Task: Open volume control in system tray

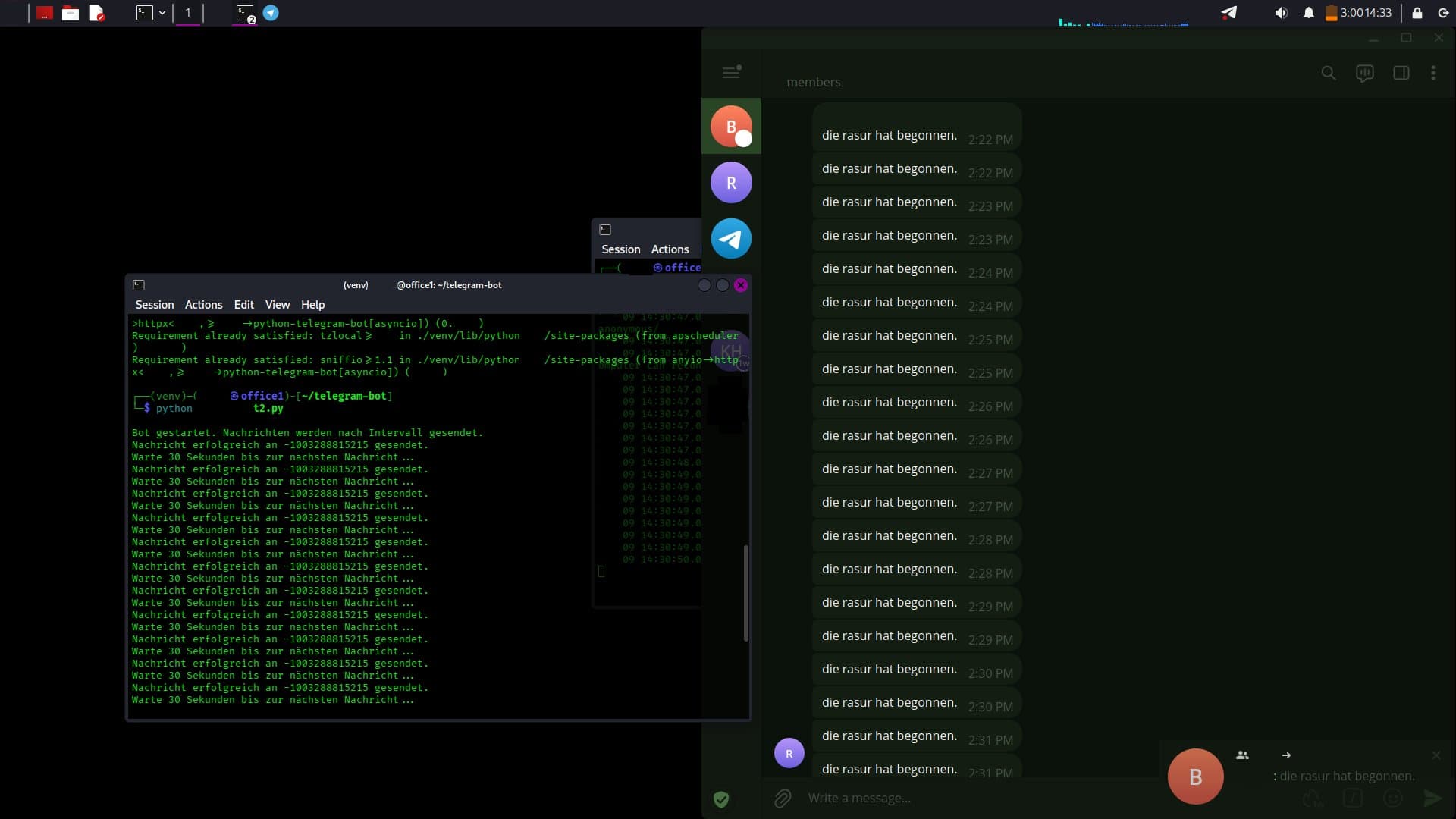Action: (1281, 13)
